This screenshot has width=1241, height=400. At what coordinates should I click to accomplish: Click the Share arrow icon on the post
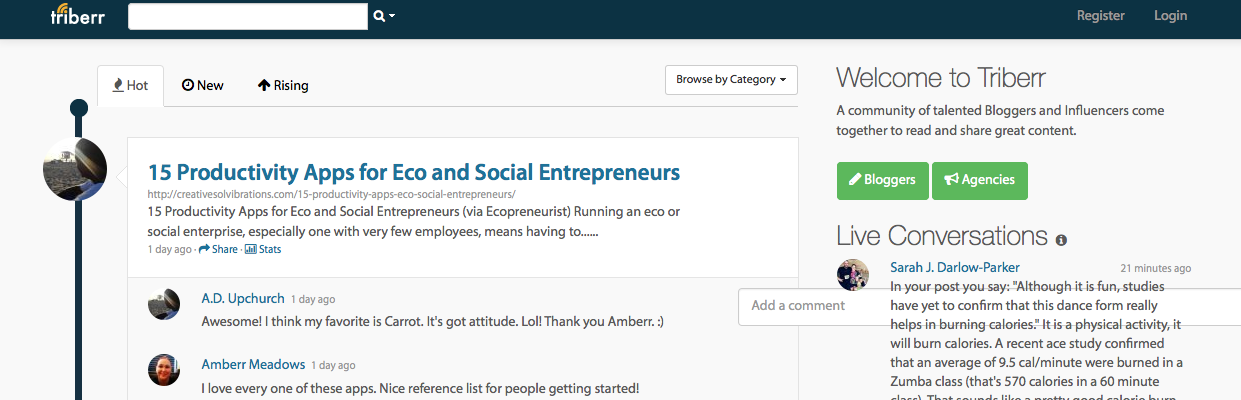204,249
